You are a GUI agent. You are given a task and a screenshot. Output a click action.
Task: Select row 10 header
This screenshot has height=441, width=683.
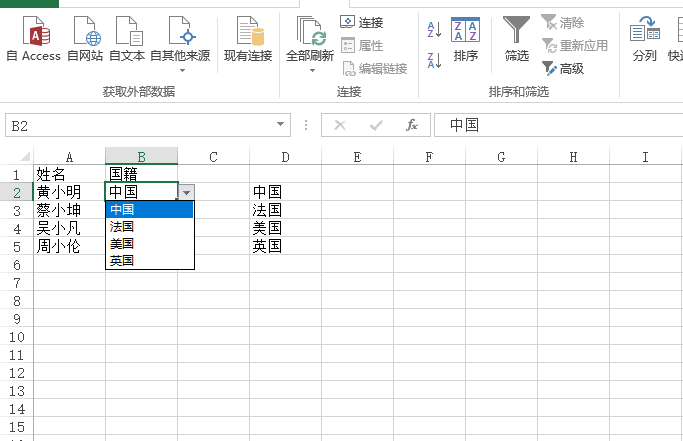(x=17, y=337)
